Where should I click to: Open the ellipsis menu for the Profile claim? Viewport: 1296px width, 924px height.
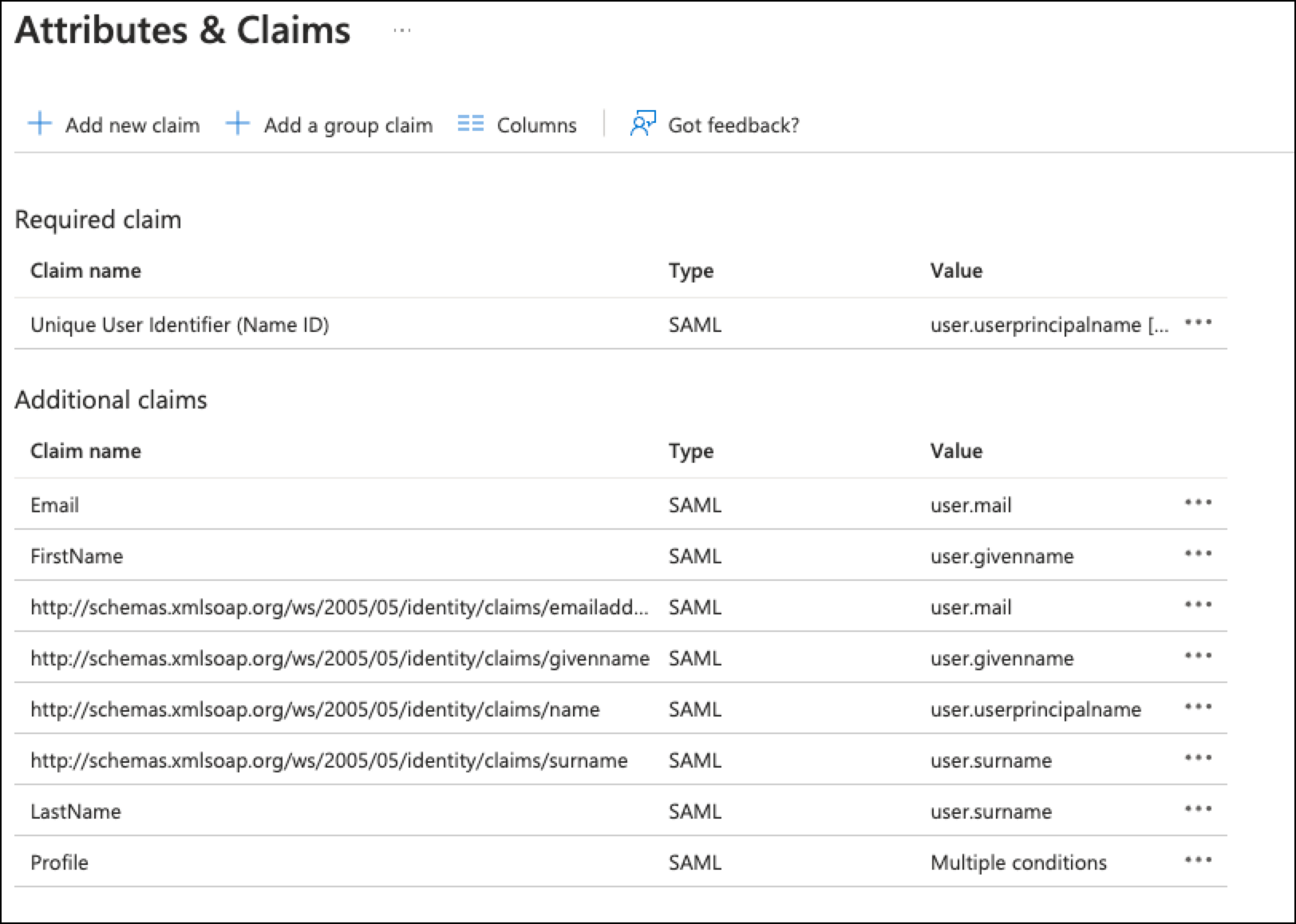[1196, 859]
